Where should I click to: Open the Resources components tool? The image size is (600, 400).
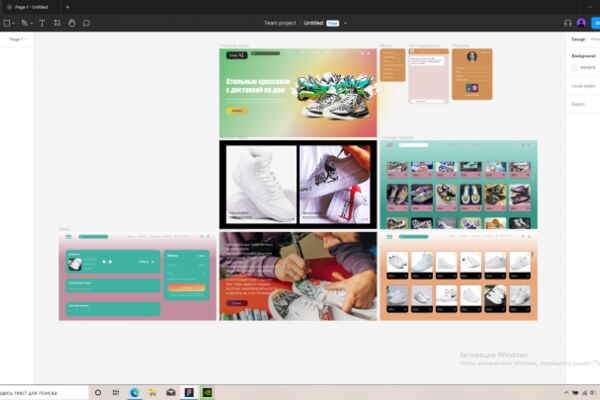(x=57, y=23)
